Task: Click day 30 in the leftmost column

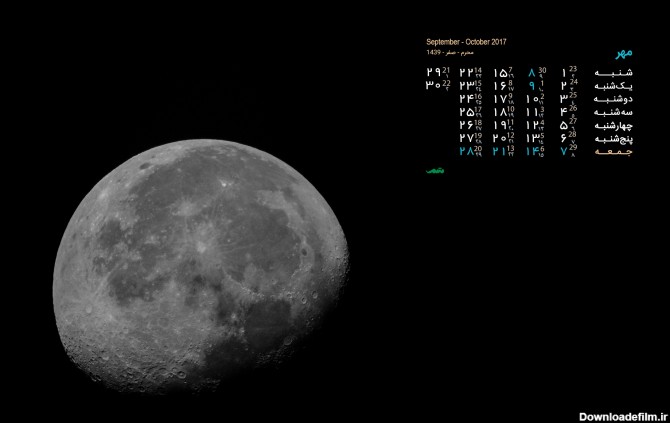Action: [x=433, y=86]
